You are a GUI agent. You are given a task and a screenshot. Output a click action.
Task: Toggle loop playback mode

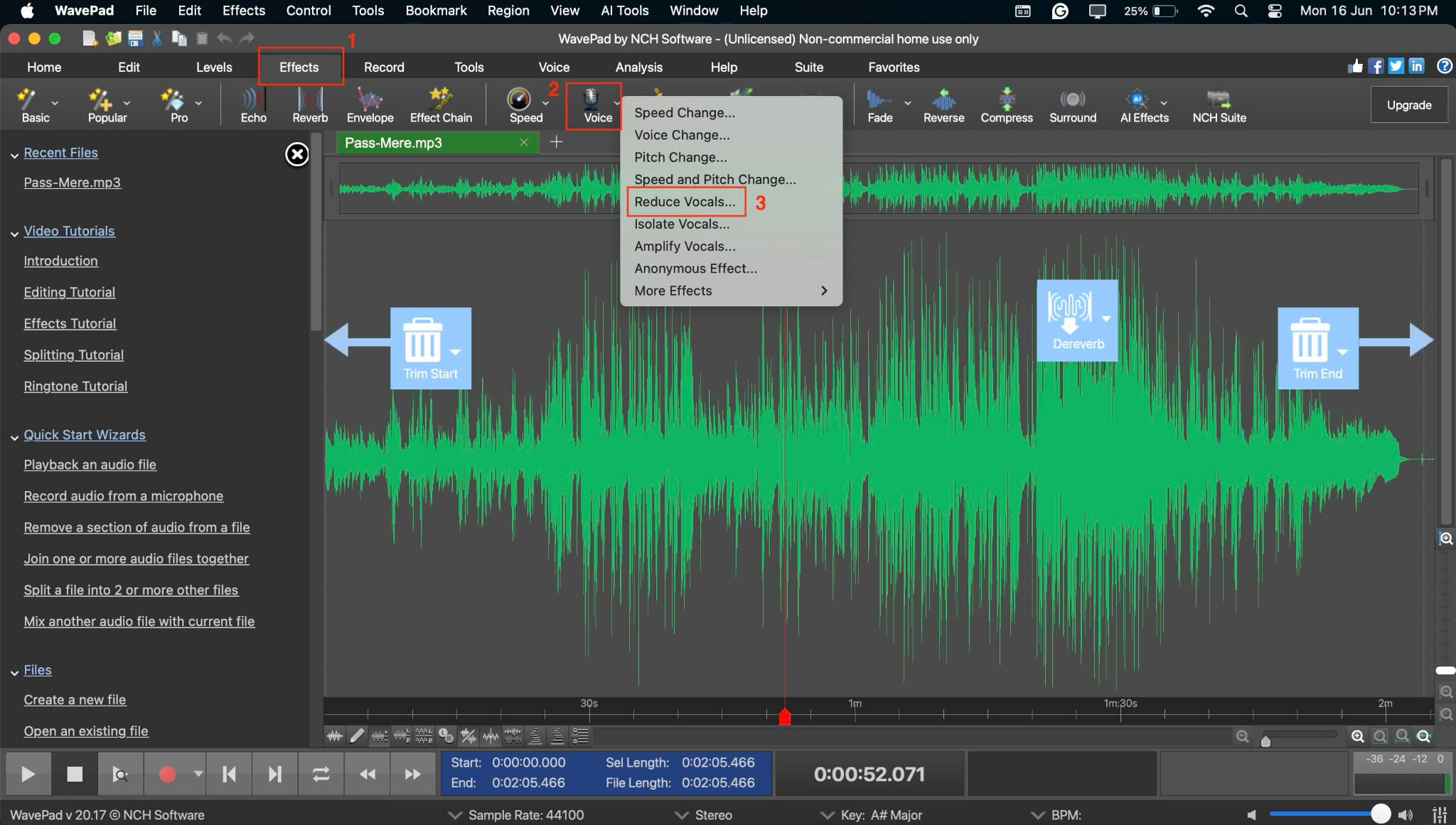click(x=321, y=774)
